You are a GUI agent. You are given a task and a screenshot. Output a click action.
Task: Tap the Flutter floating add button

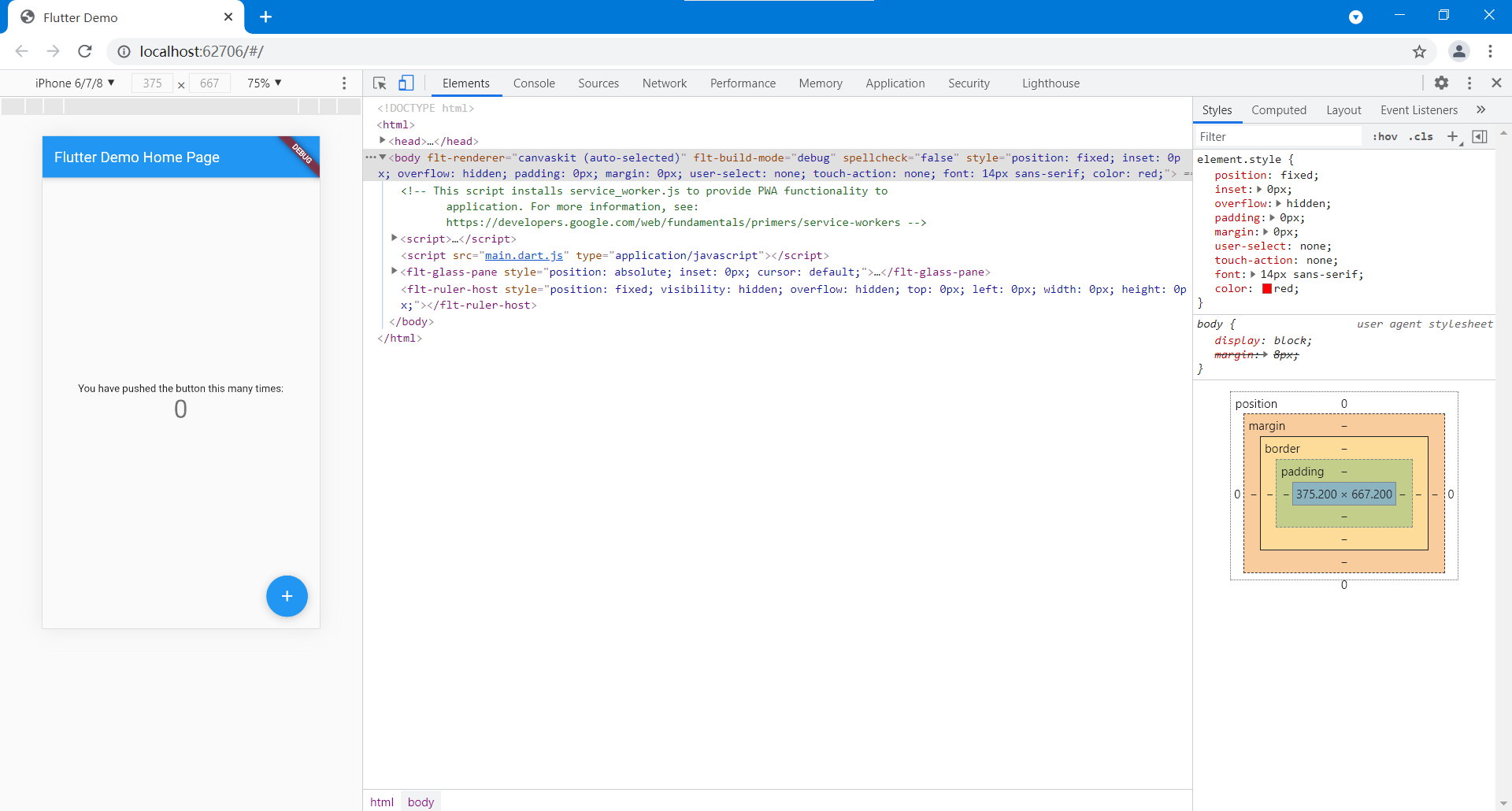point(287,596)
